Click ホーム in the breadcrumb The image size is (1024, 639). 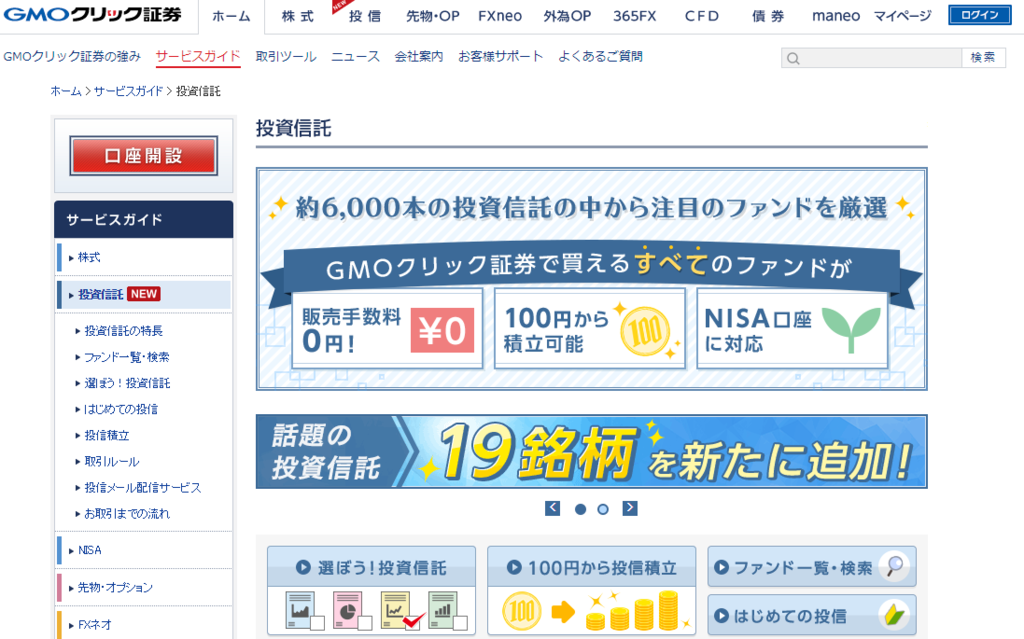tap(66, 91)
